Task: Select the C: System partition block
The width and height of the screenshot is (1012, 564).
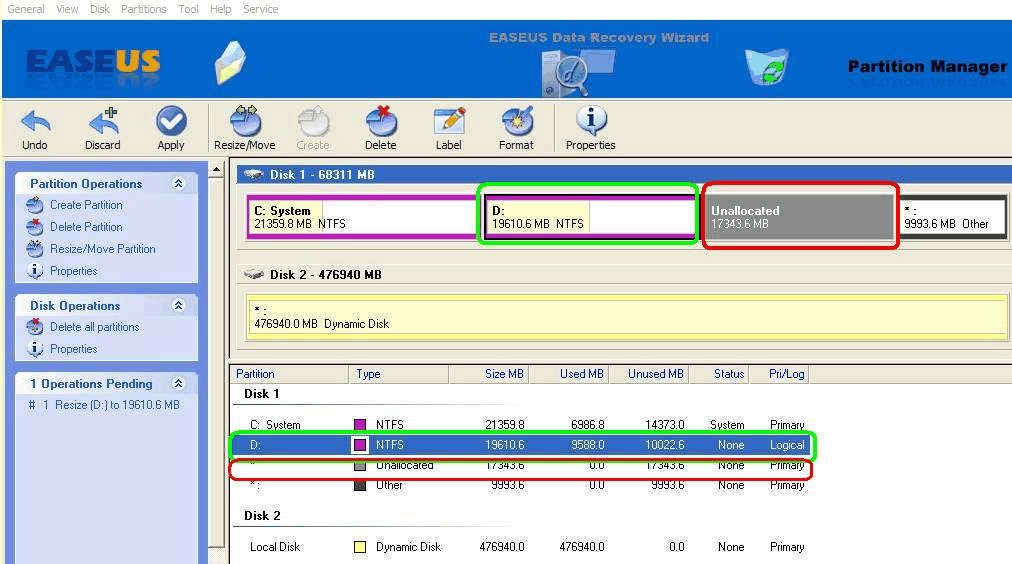Action: [361, 217]
